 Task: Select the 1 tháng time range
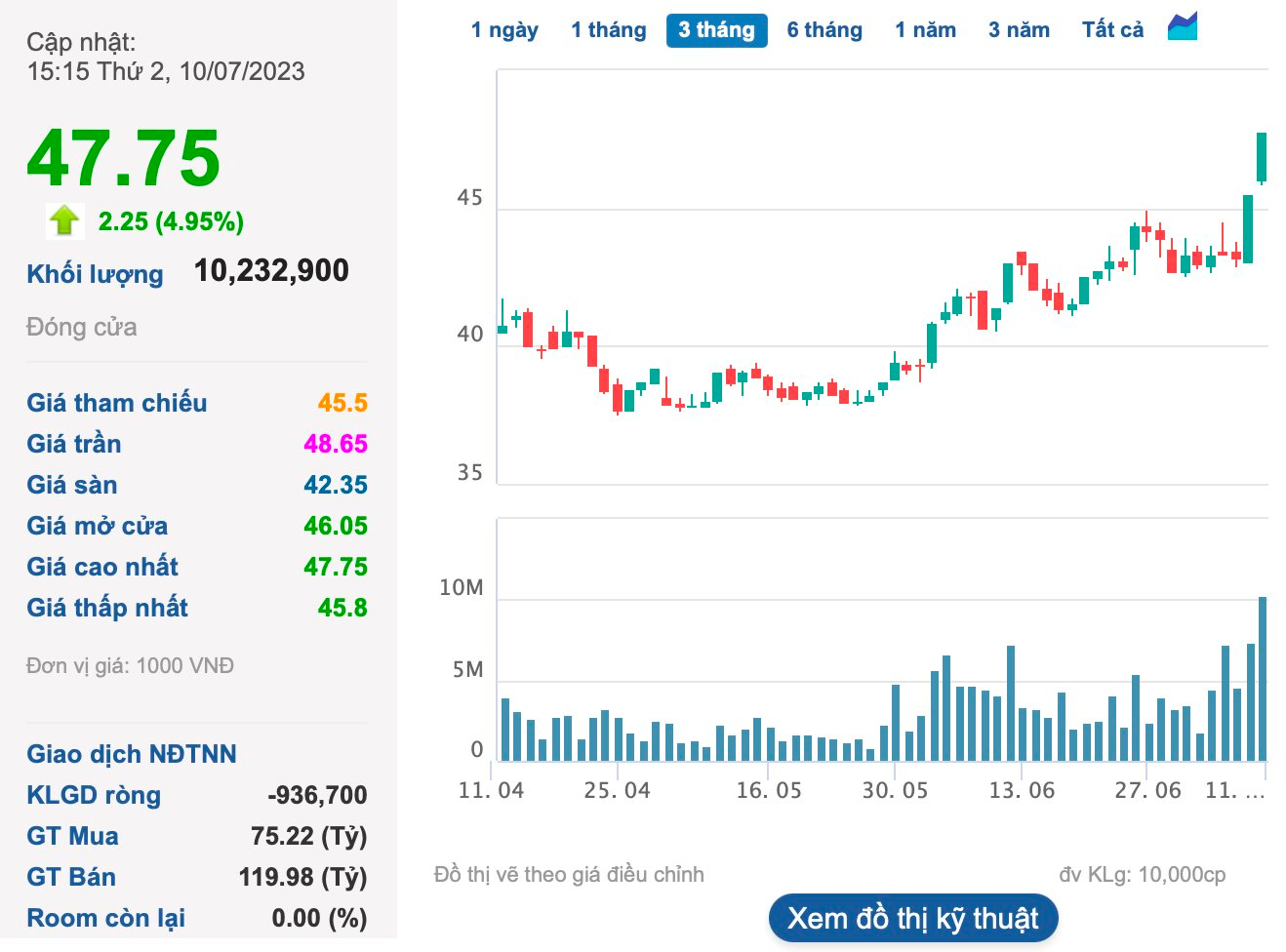coord(609,30)
